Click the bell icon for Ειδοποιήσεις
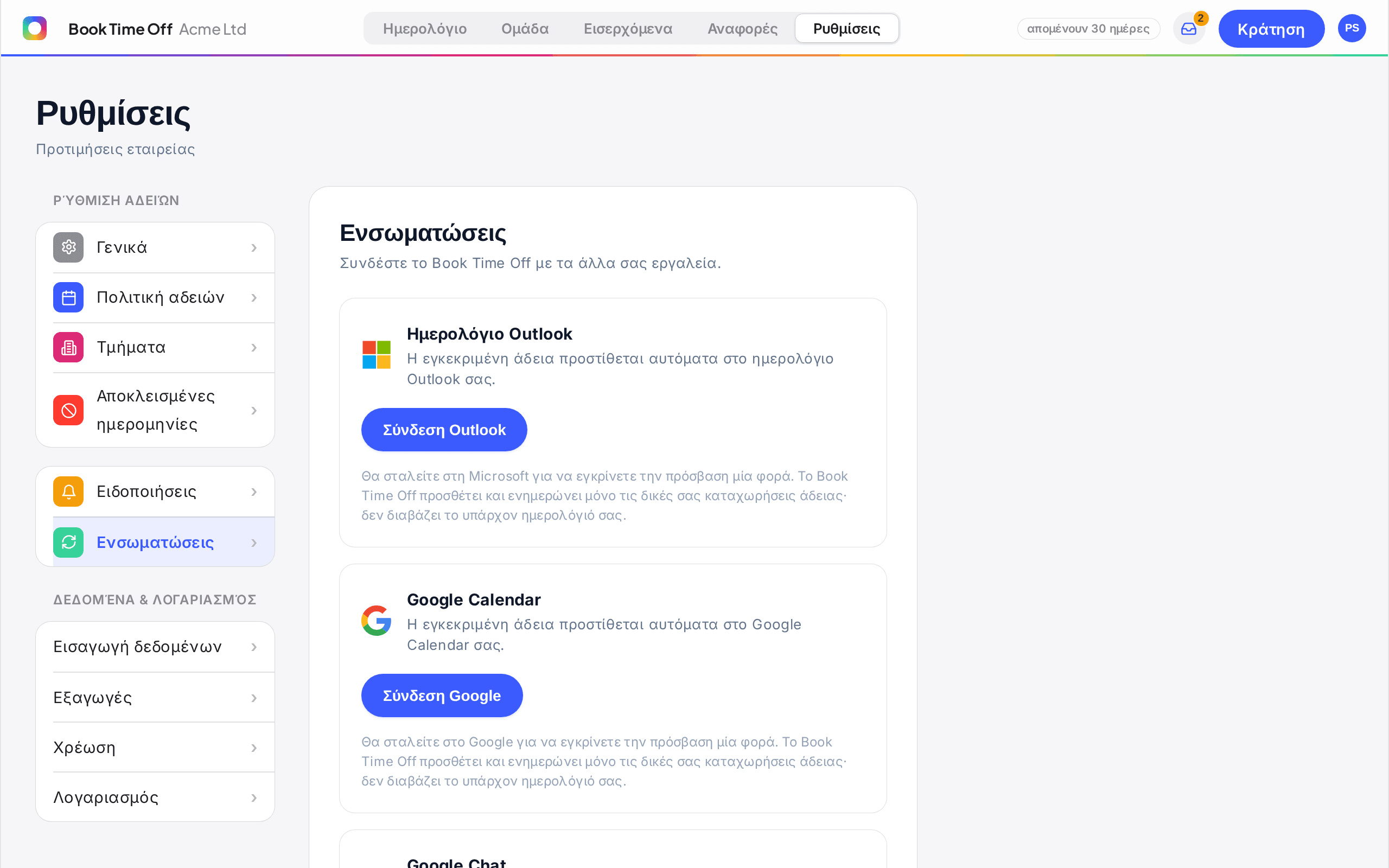The width and height of the screenshot is (1389, 868). click(x=68, y=492)
